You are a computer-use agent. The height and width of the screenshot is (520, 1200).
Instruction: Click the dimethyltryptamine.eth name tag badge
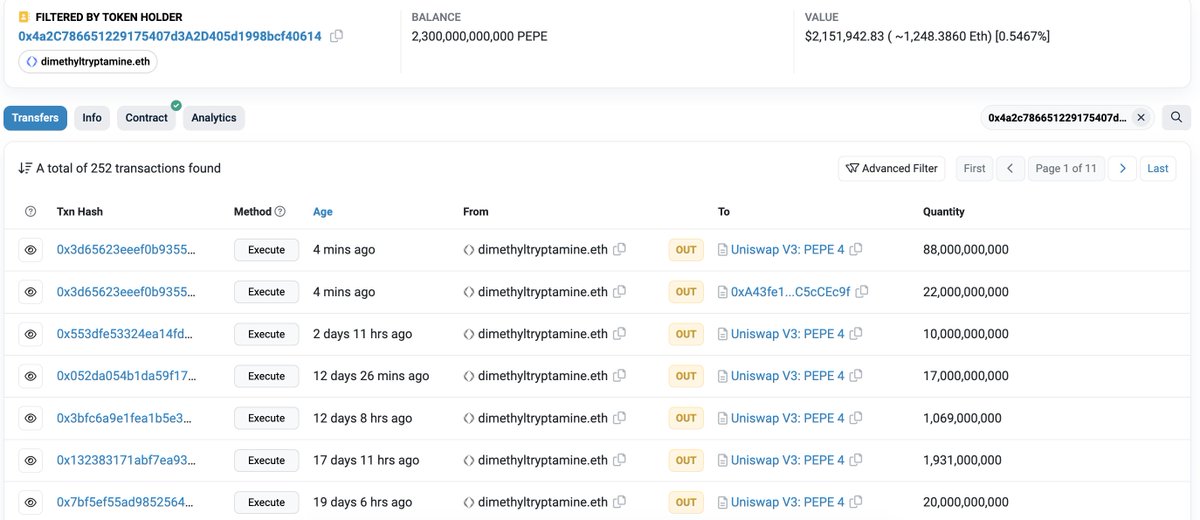click(88, 62)
